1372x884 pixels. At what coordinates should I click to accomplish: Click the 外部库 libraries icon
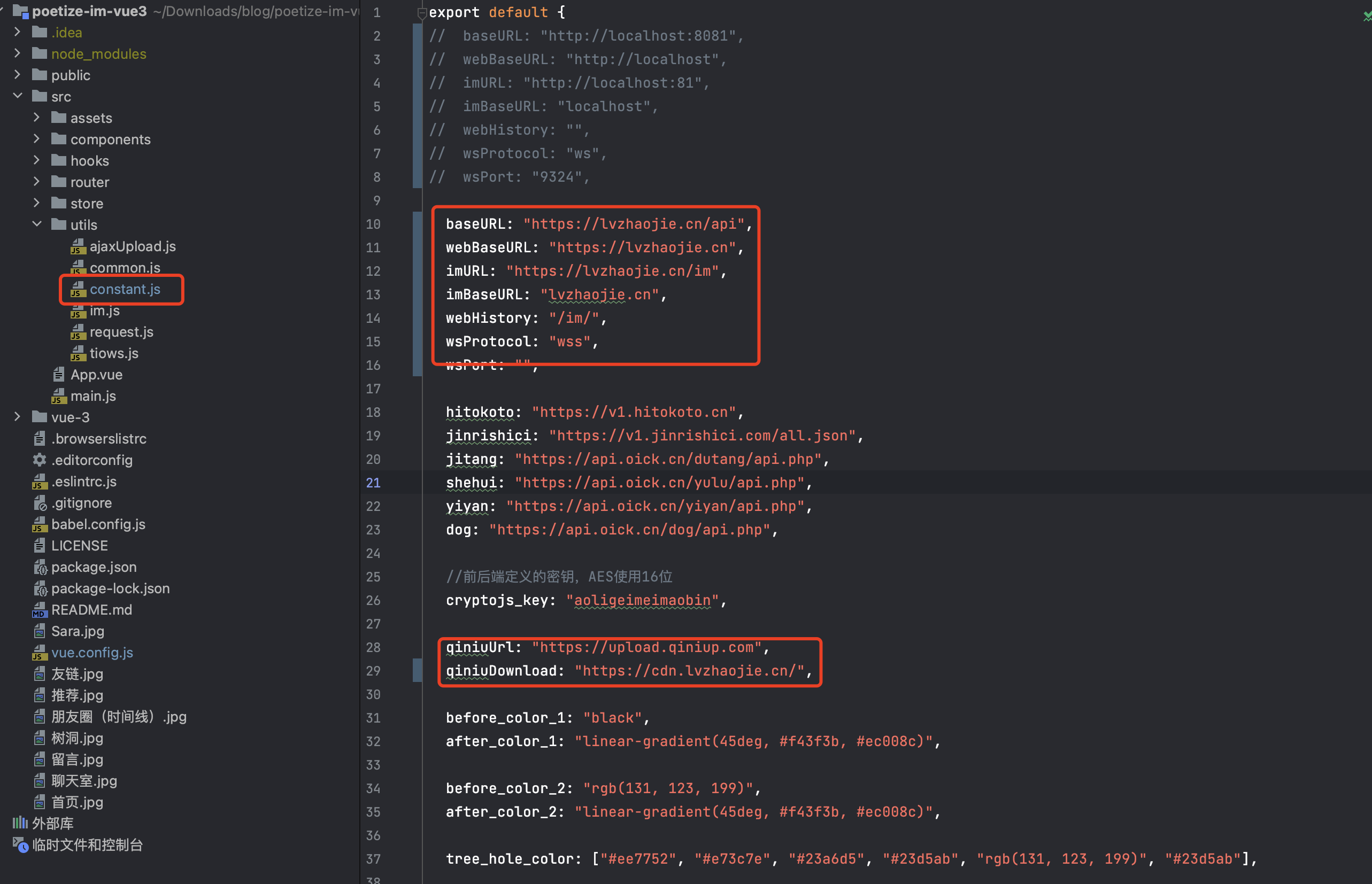coord(20,824)
